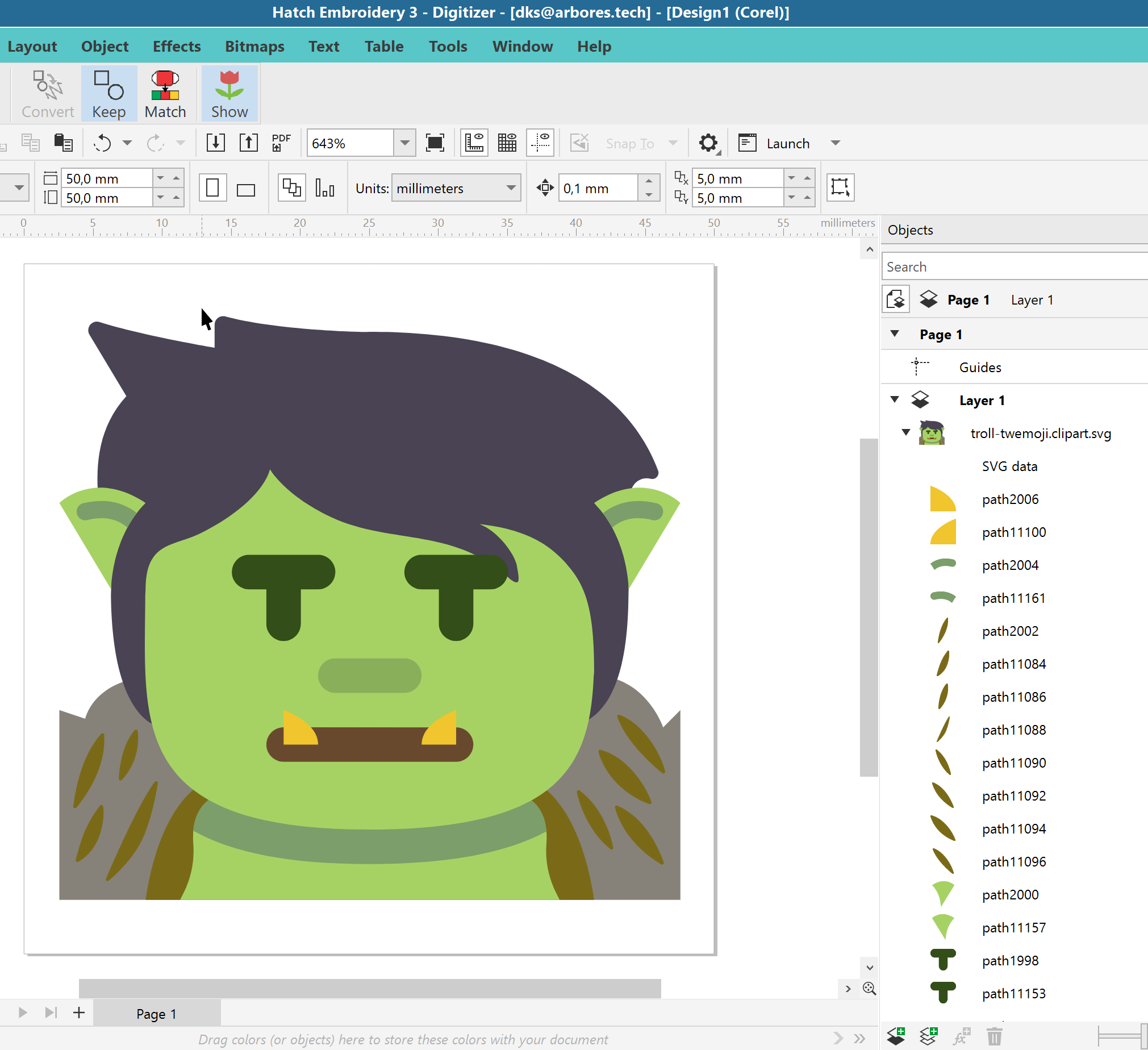Open the Undo history dropdown arrow
This screenshot has width=1148, height=1050.
pos(128,143)
